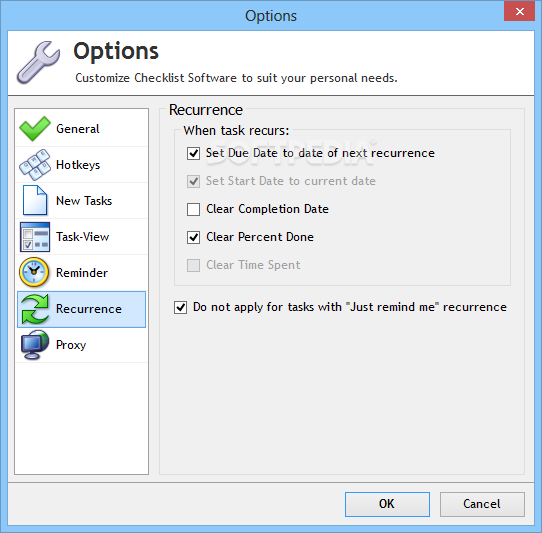Click the 'Customize Checklist Software' description text
542x533 pixels.
[x=236, y=78]
